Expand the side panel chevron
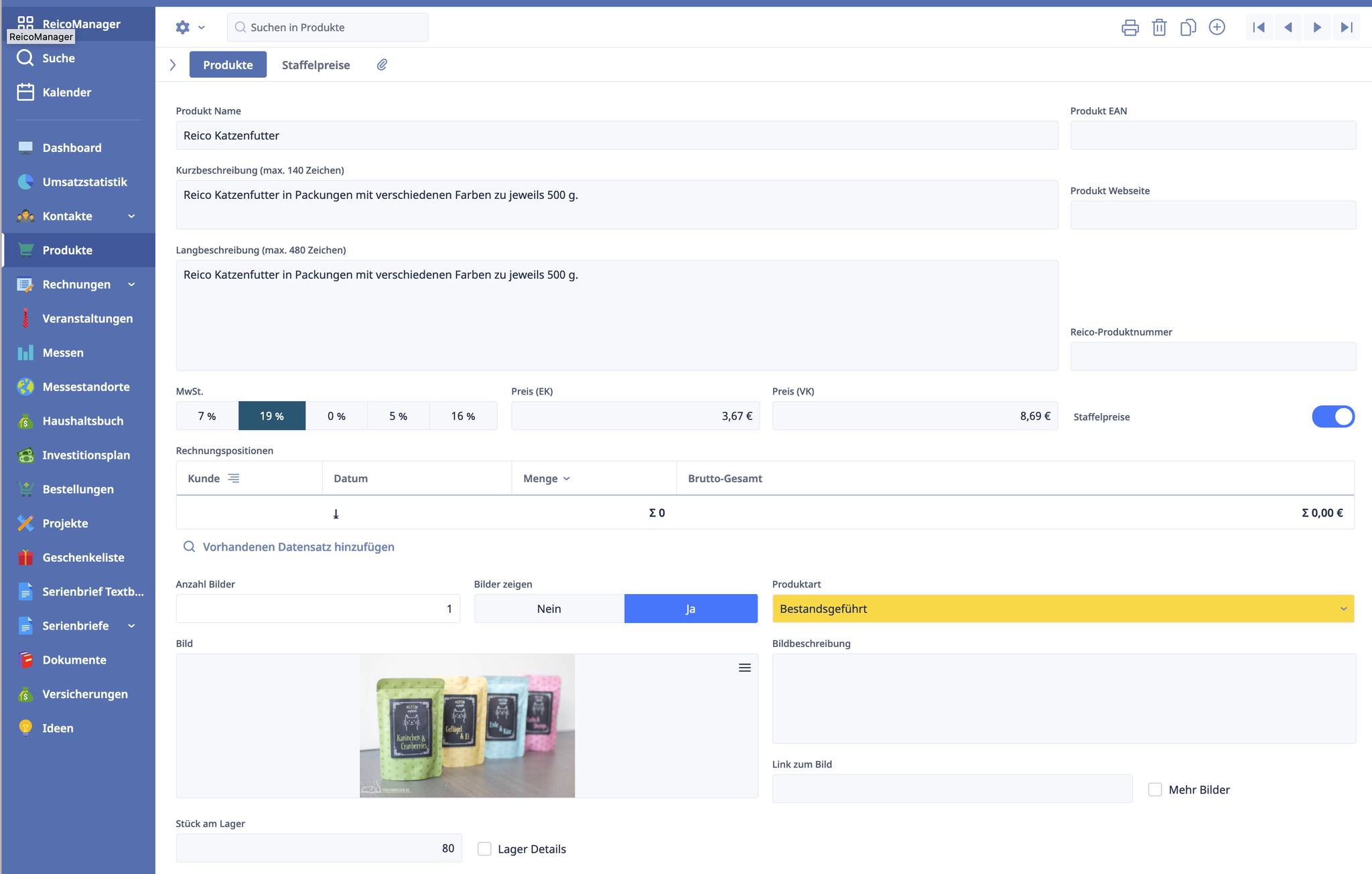The image size is (1372, 874). tap(173, 64)
